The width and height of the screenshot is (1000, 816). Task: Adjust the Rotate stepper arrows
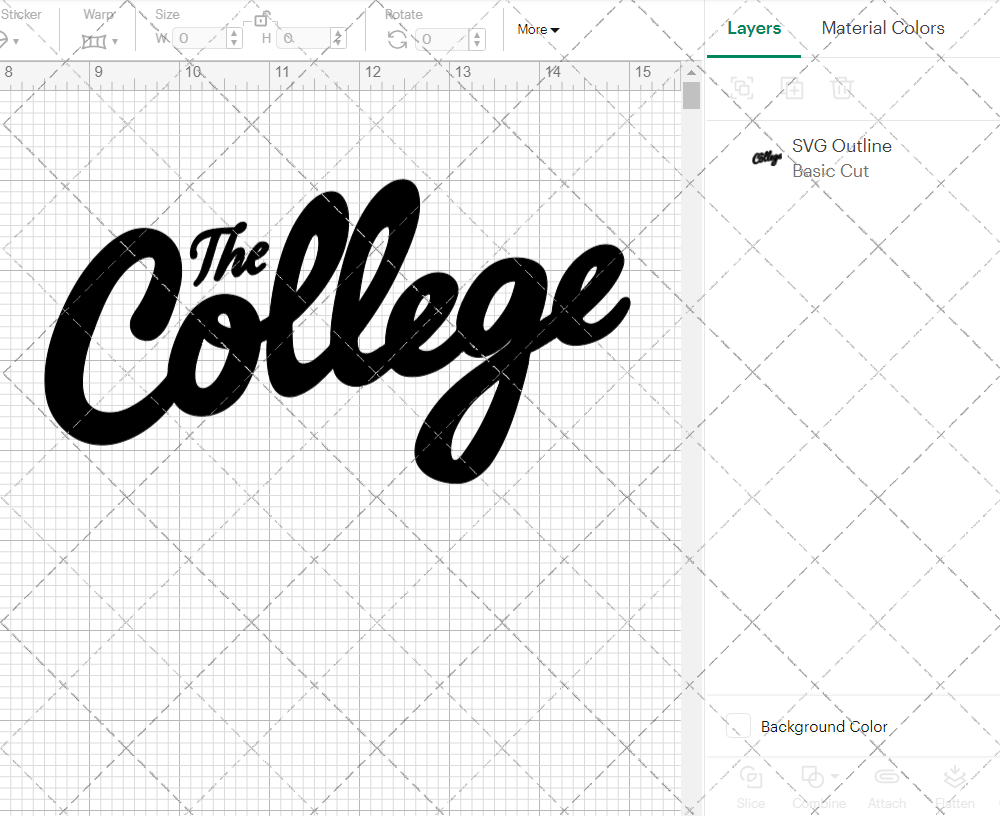coord(476,39)
